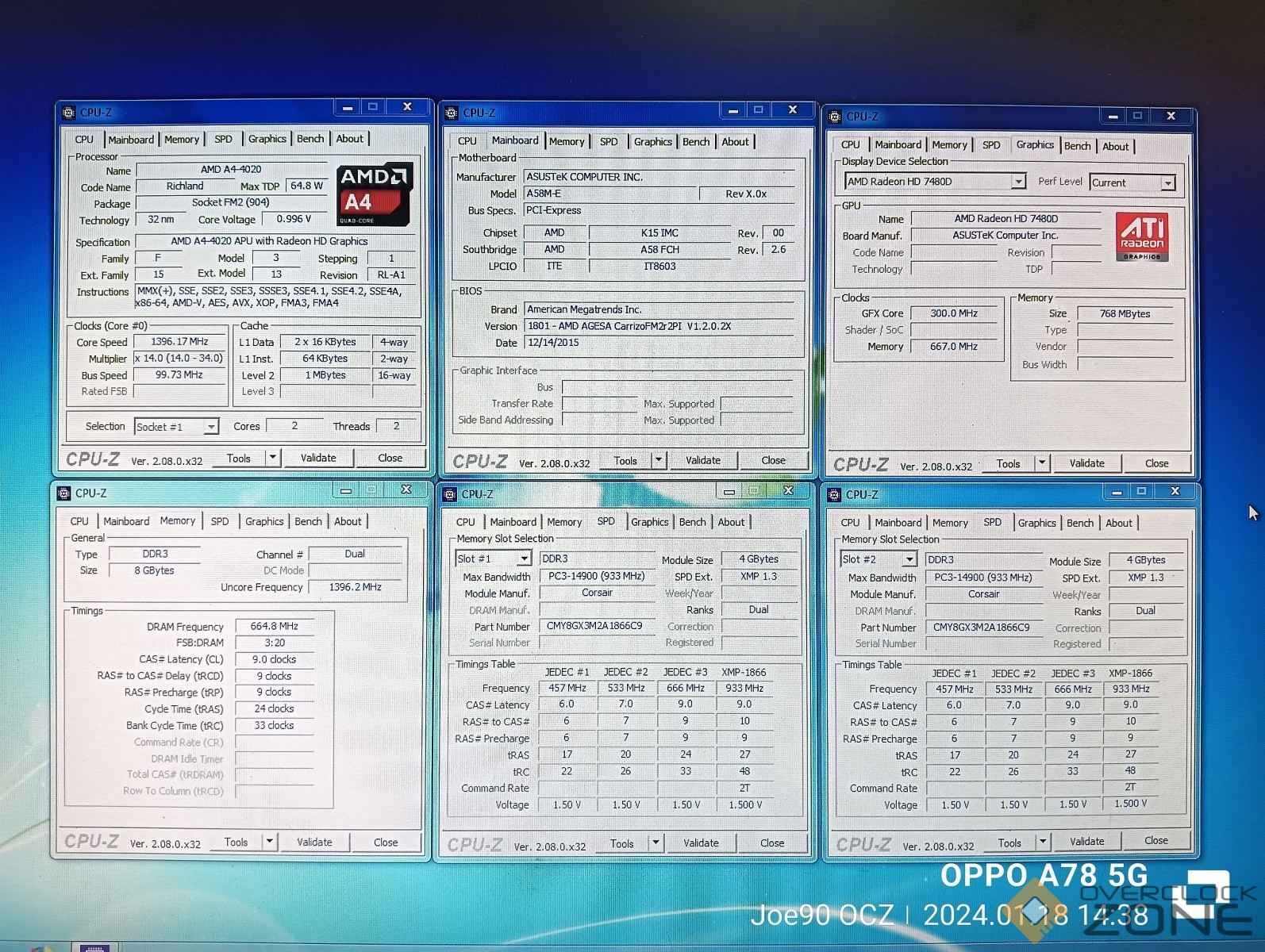Open the About tab in the Slot #2 SPD window
The image size is (1265, 952).
point(1119,524)
